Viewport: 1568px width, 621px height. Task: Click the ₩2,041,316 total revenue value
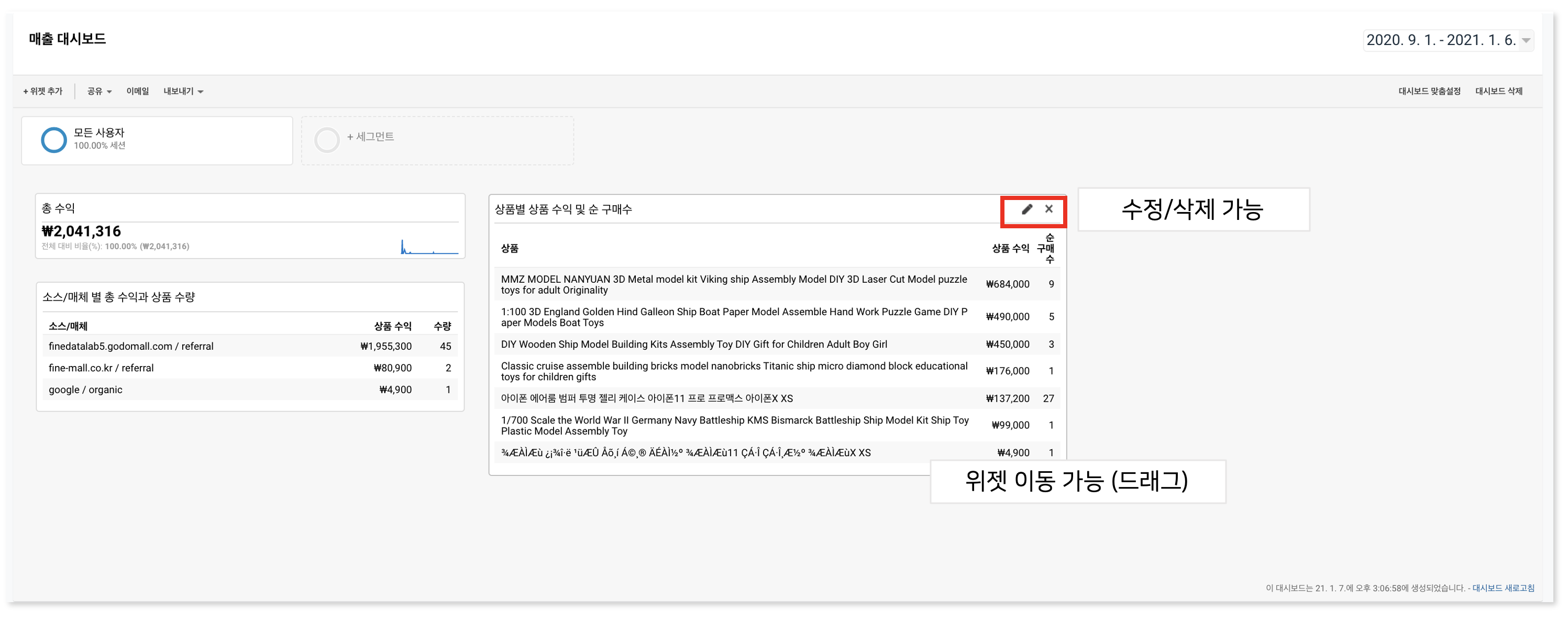point(81,231)
